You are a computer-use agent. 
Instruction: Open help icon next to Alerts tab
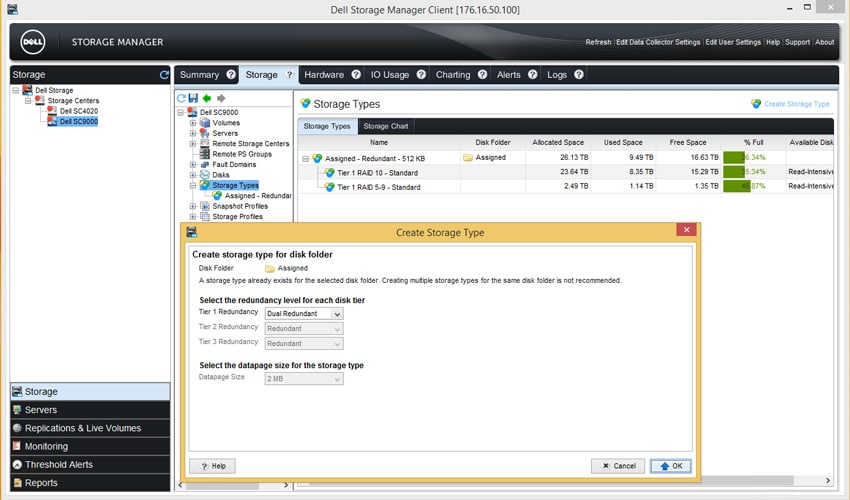pyautogui.click(x=532, y=75)
